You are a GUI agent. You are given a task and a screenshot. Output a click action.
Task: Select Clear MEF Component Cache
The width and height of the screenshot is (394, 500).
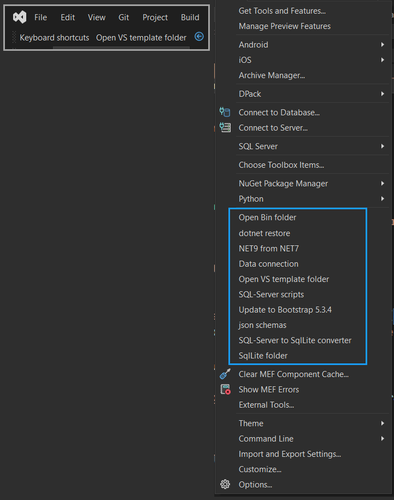coord(294,374)
